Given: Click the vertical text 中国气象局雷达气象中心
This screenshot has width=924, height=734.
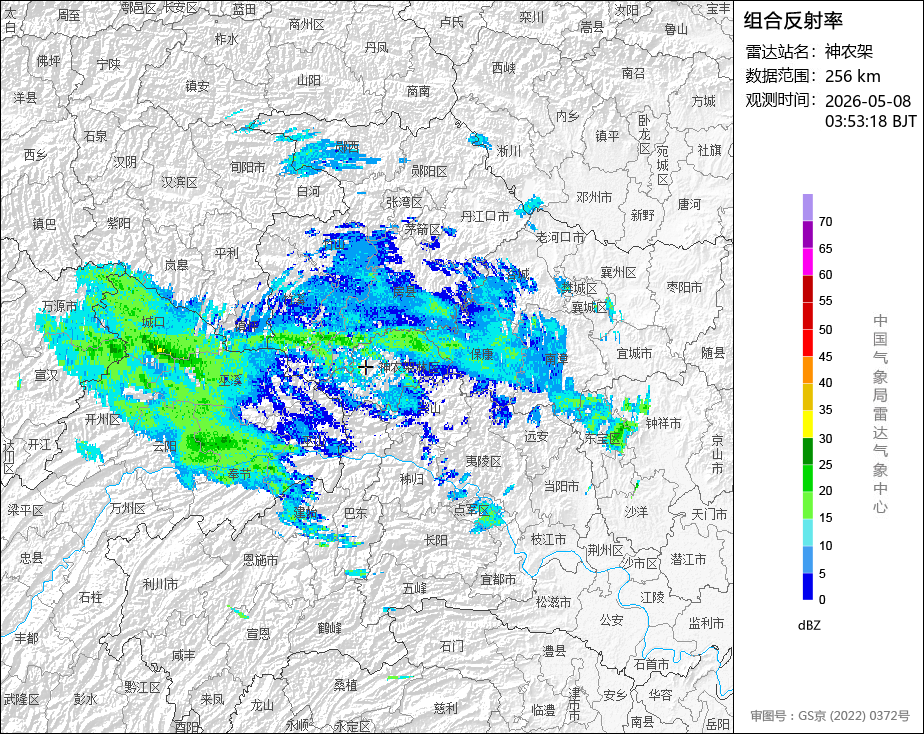Looking at the screenshot, I should coord(880,414).
